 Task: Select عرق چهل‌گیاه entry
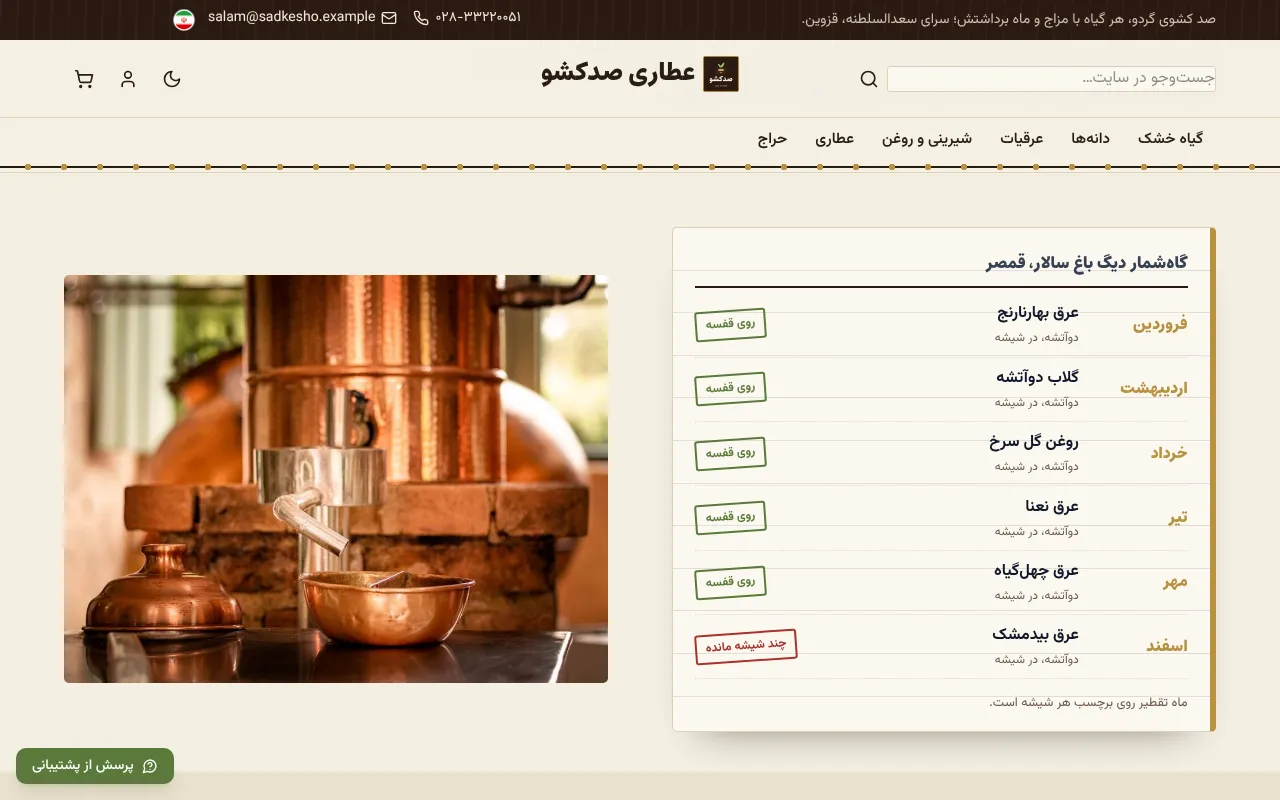(1036, 570)
